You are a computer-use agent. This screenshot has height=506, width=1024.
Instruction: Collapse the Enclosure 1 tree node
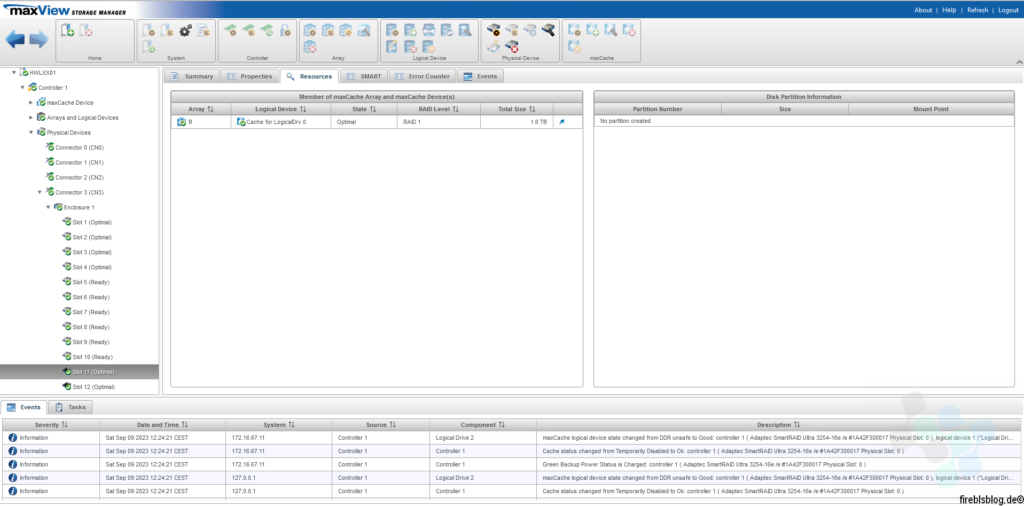48,207
